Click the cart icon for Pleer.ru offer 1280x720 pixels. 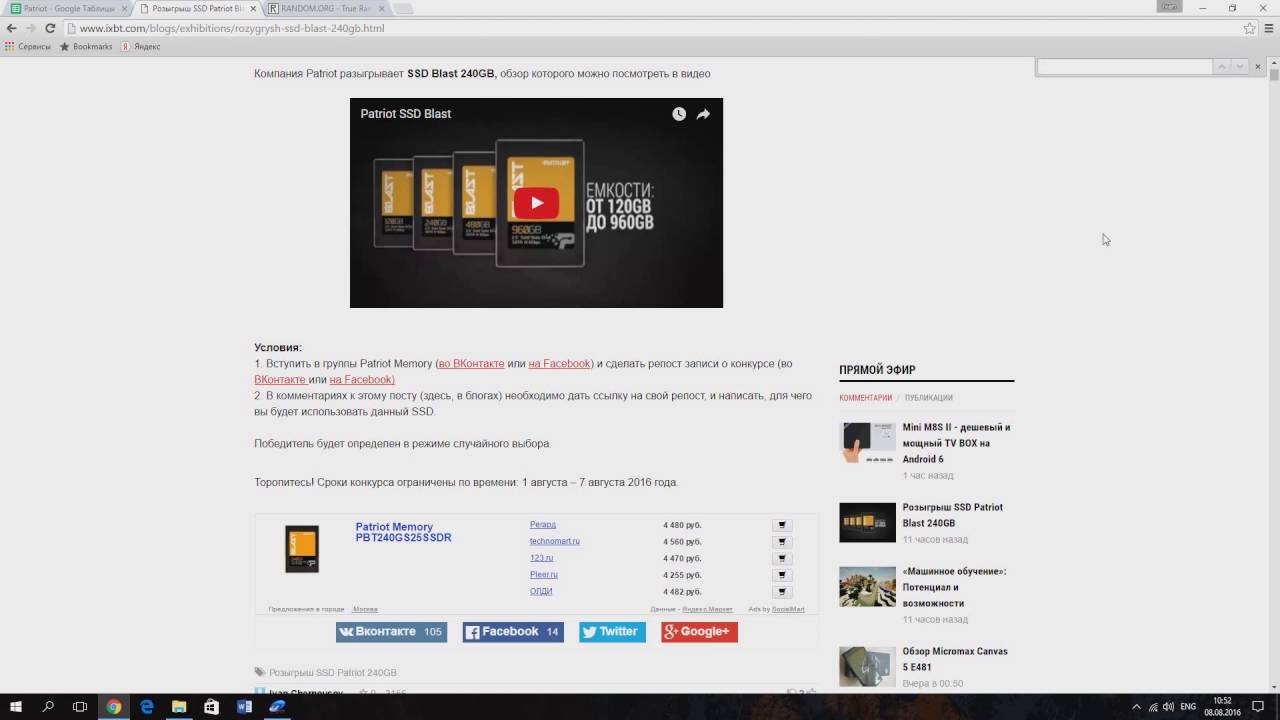(782, 575)
